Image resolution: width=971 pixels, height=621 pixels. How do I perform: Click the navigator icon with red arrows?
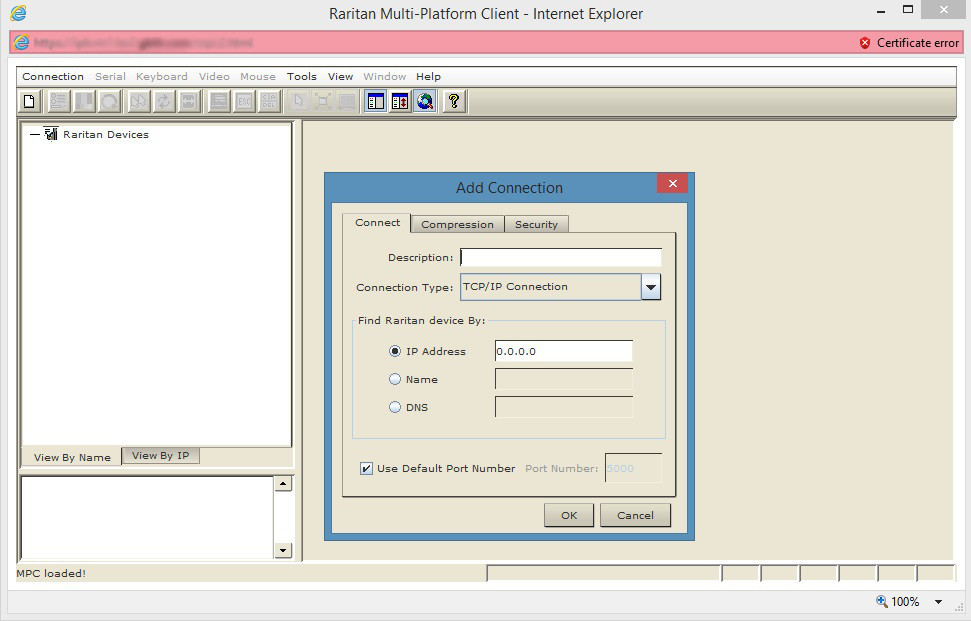click(x=400, y=101)
